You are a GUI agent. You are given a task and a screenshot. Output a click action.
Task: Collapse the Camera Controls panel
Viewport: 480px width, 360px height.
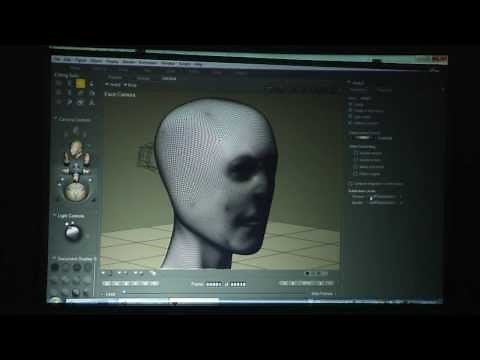coord(55,119)
